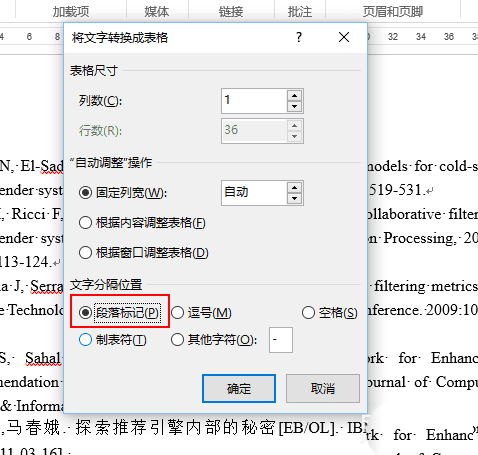478x455 pixels.
Task: Click the 列数 column count input field
Action: click(x=254, y=101)
